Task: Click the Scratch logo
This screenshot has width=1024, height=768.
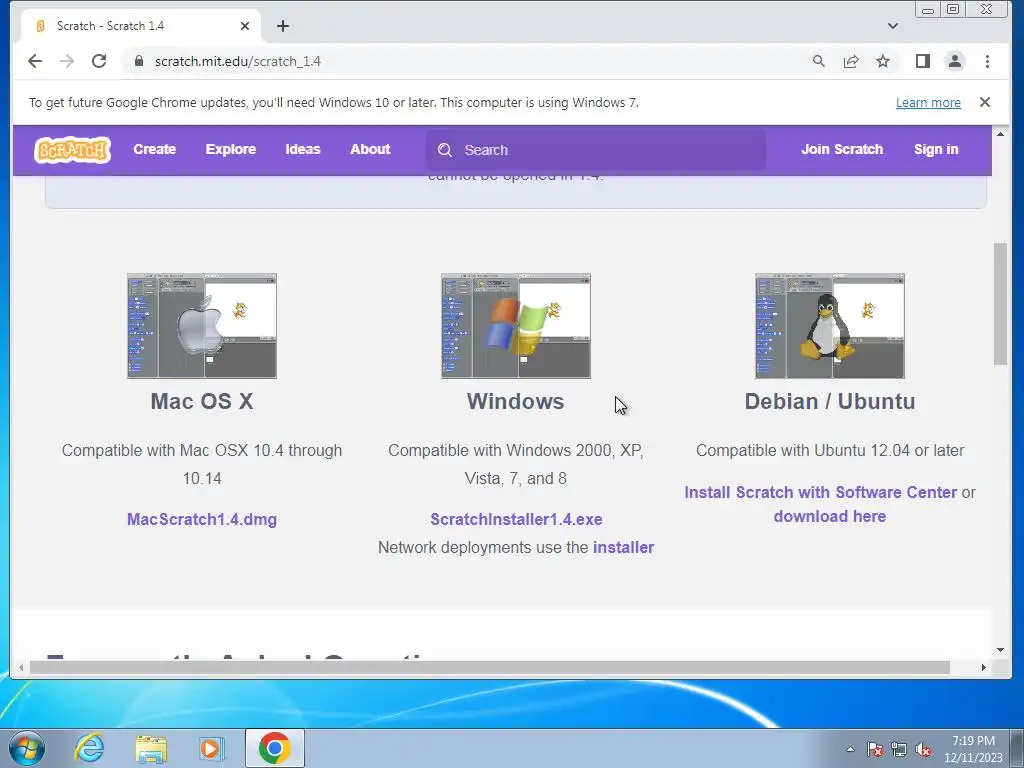Action: 72,150
